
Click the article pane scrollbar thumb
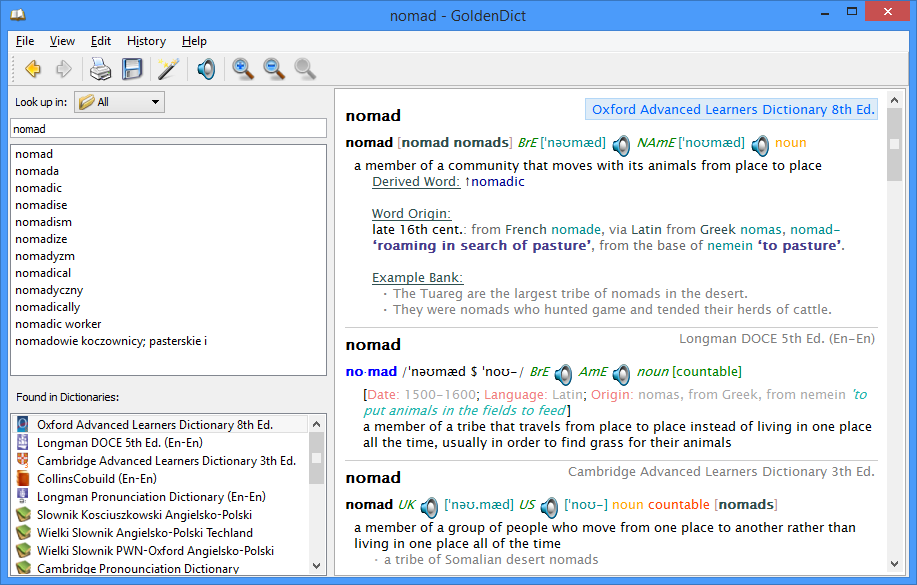click(x=894, y=144)
